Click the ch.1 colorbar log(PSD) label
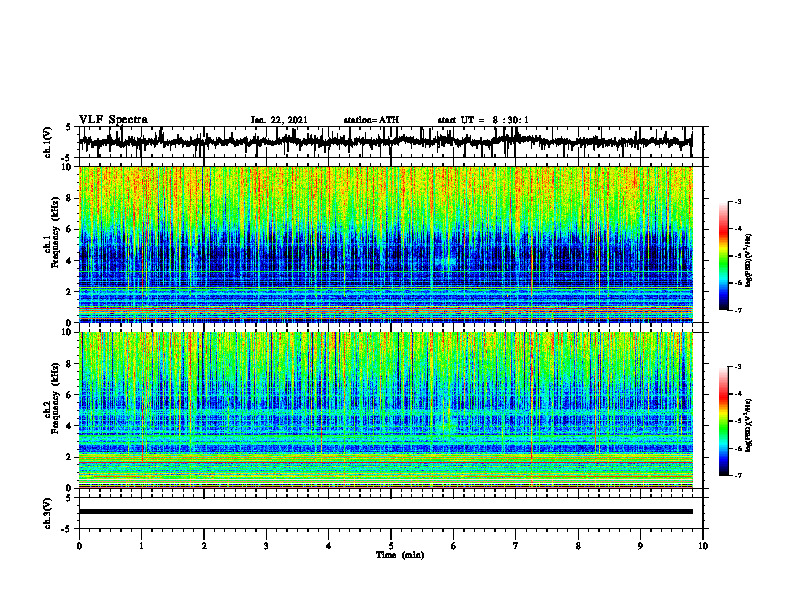Image resolution: width=792 pixels, height=612 pixels. click(749, 261)
